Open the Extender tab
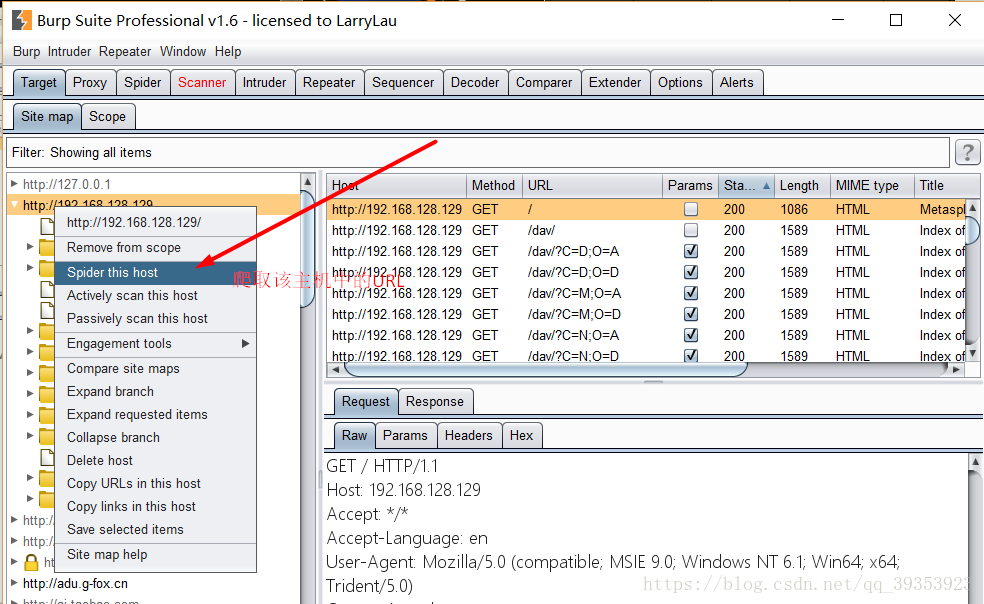 coord(615,82)
